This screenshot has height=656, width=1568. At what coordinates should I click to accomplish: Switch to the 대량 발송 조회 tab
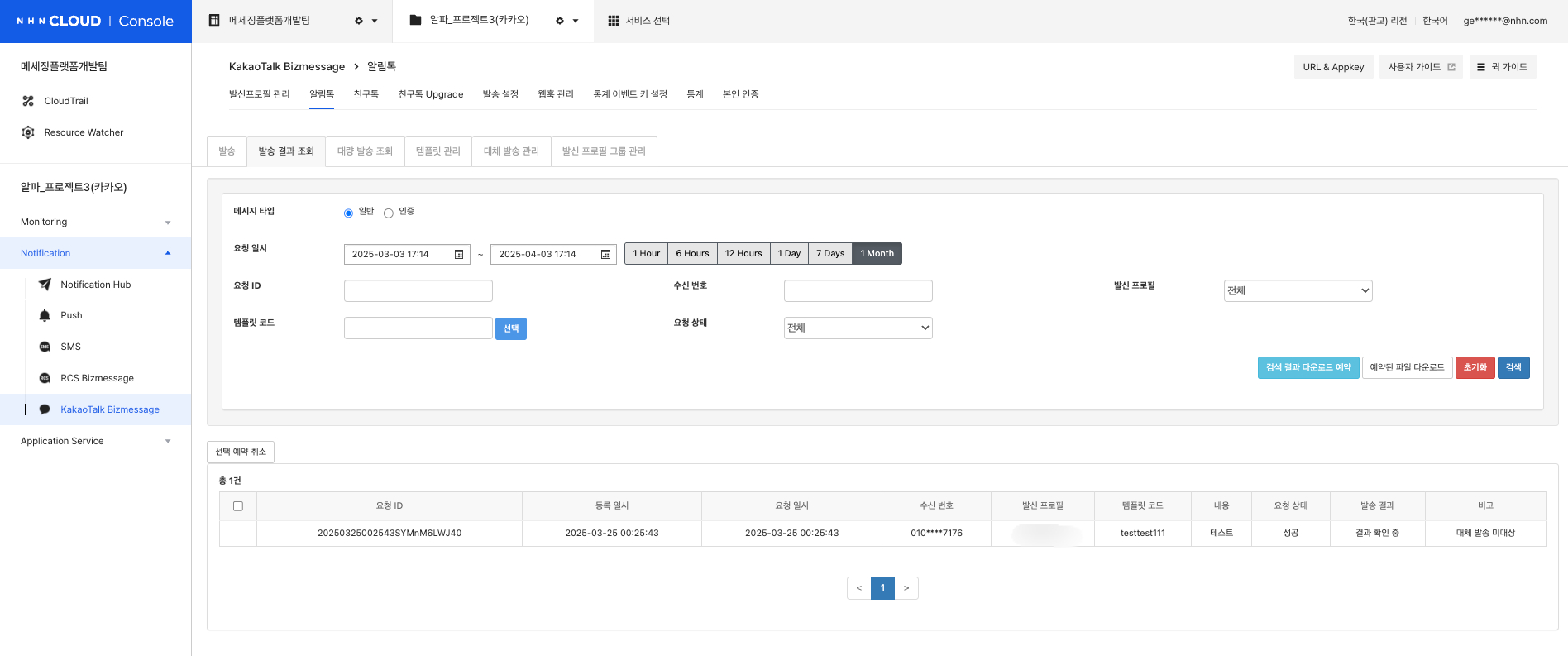365,151
